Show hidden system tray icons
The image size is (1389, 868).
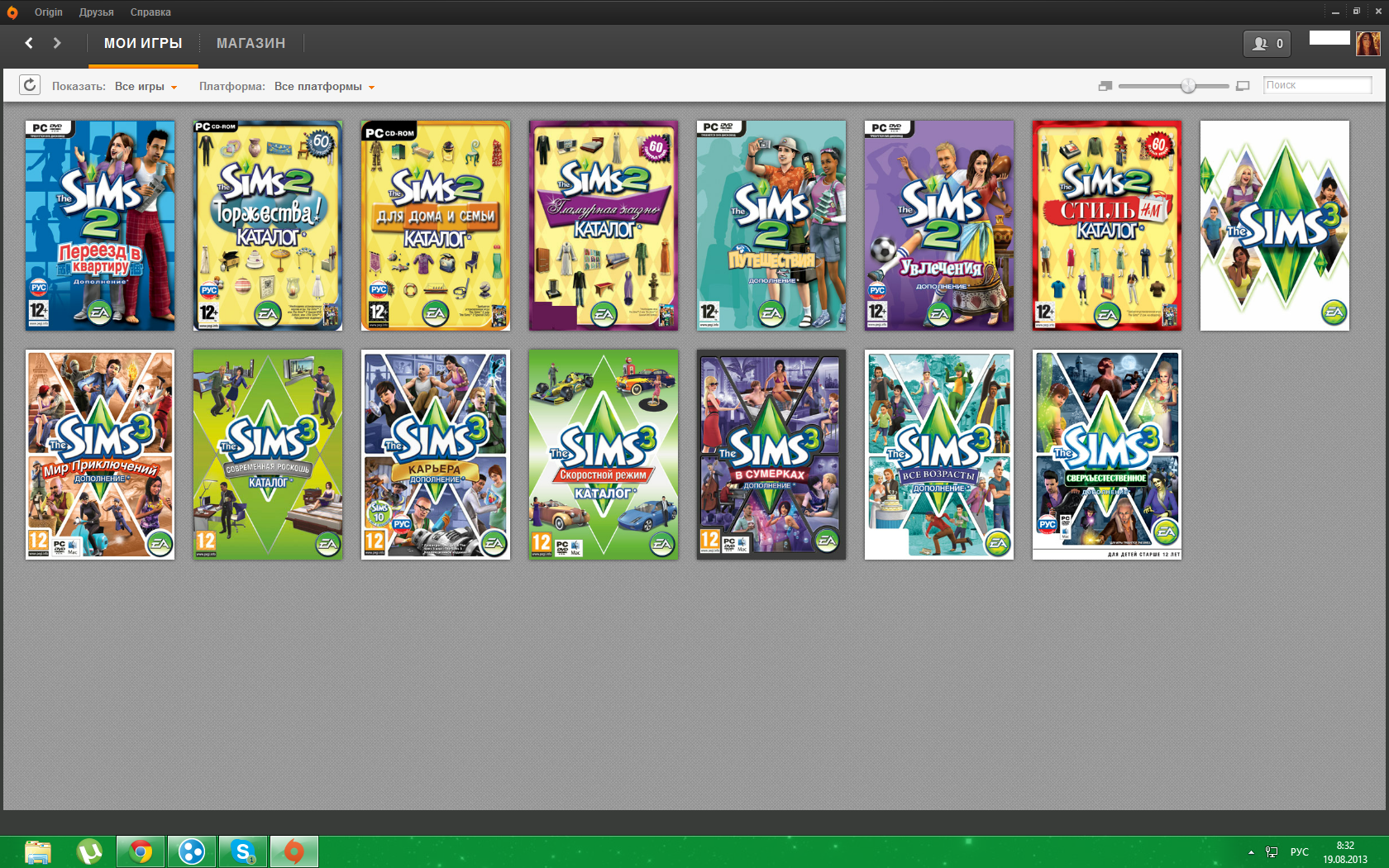(1251, 852)
